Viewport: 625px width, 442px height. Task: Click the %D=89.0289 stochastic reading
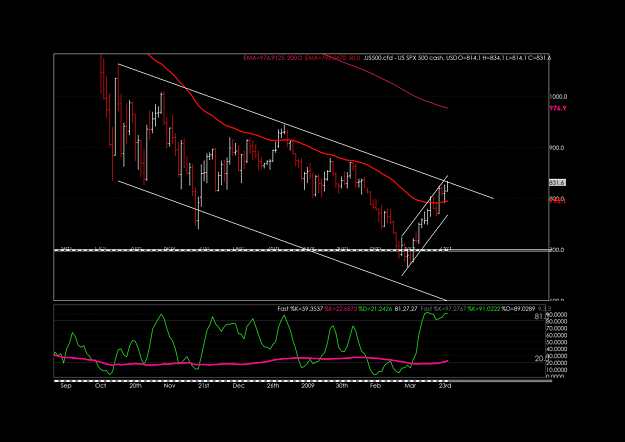[x=518, y=308]
